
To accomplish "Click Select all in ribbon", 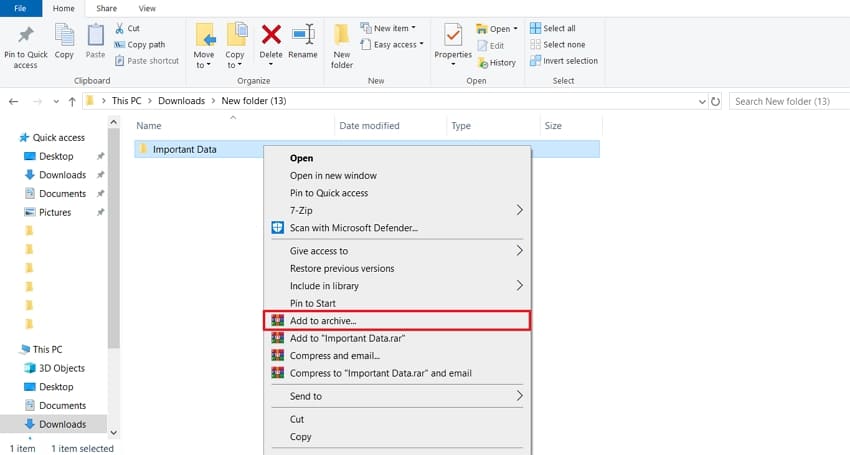I will point(552,28).
